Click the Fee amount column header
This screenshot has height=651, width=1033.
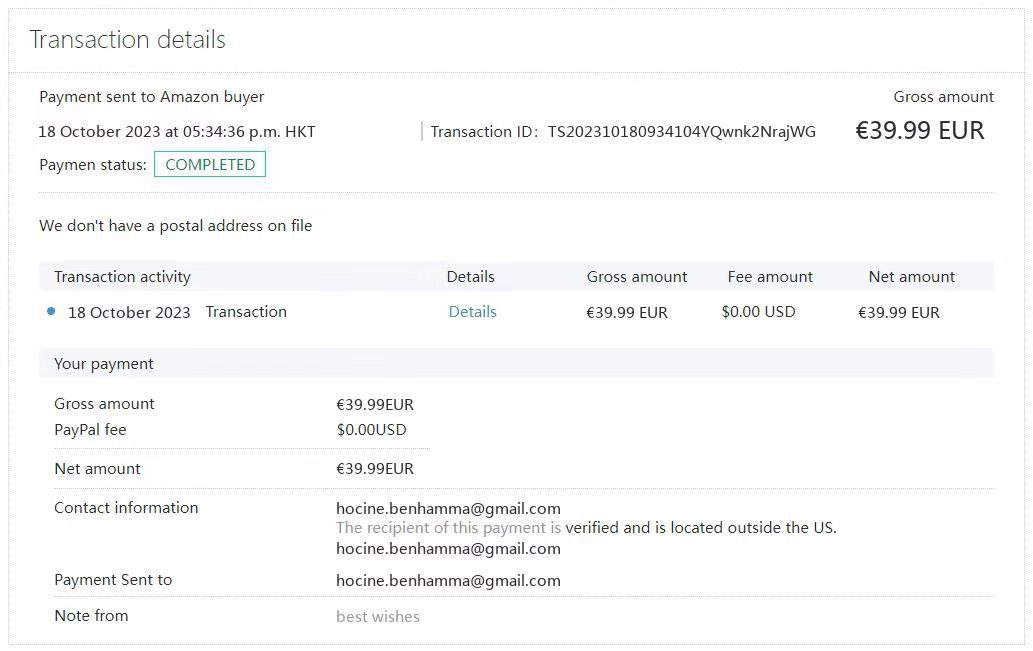coord(770,277)
